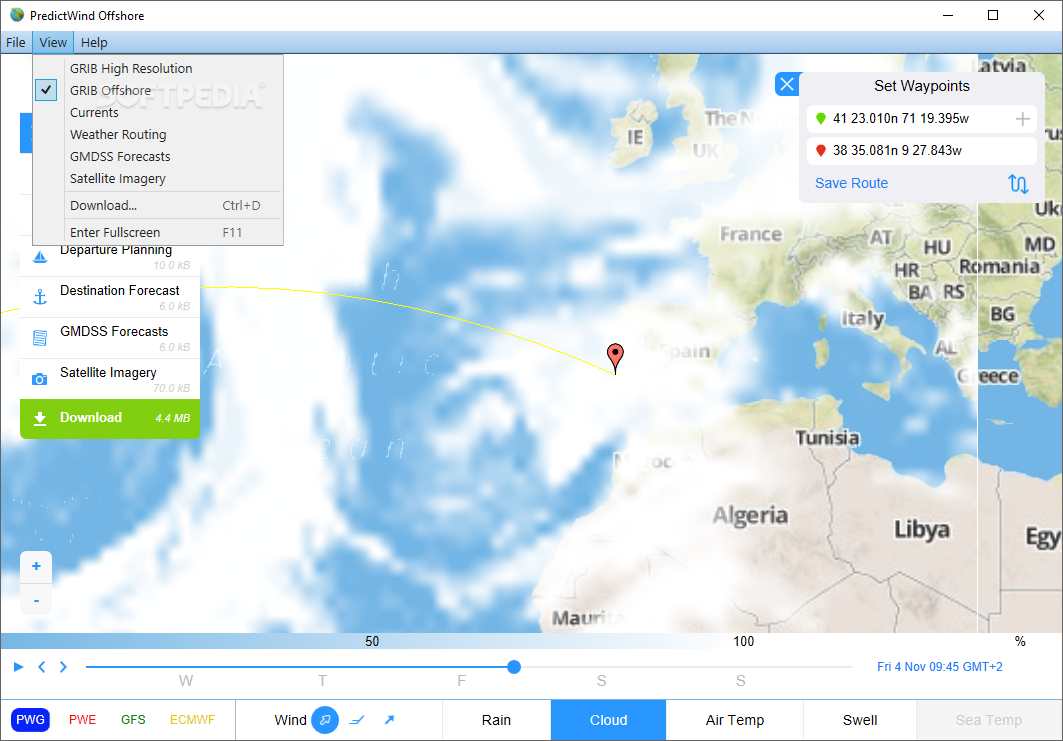
Task: Maximize the PredictWind Offshore window
Action: (x=993, y=15)
